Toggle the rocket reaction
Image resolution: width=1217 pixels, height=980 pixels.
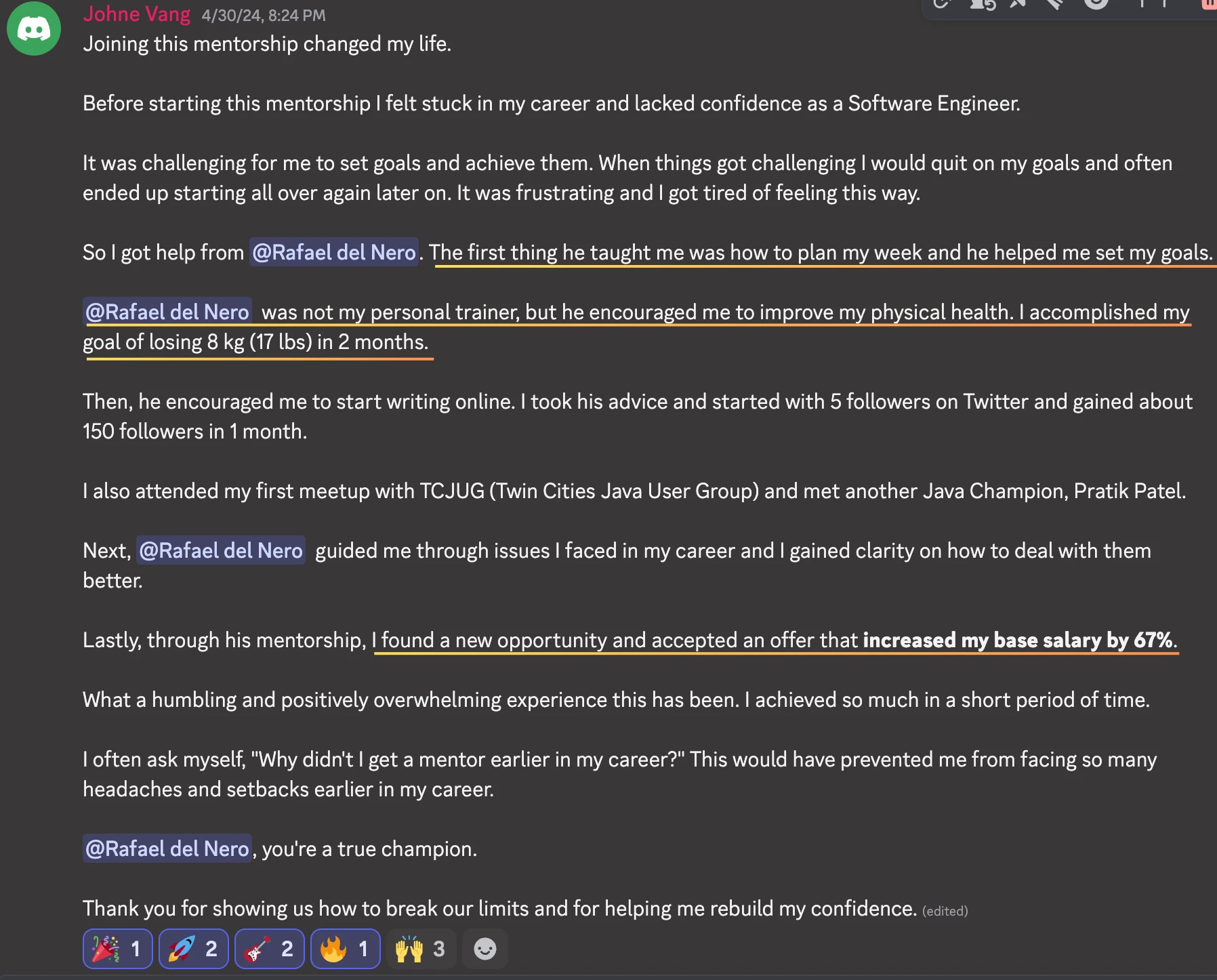[193, 949]
